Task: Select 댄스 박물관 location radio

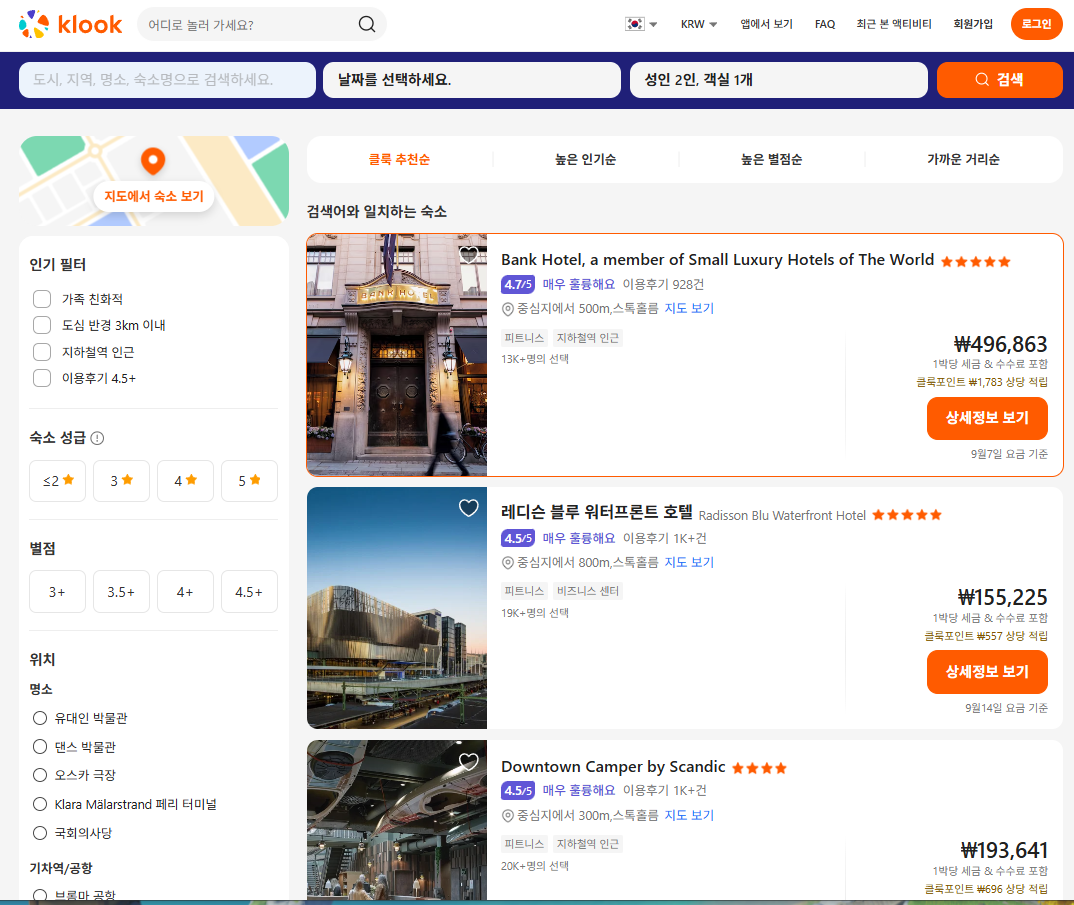Action: [x=40, y=747]
